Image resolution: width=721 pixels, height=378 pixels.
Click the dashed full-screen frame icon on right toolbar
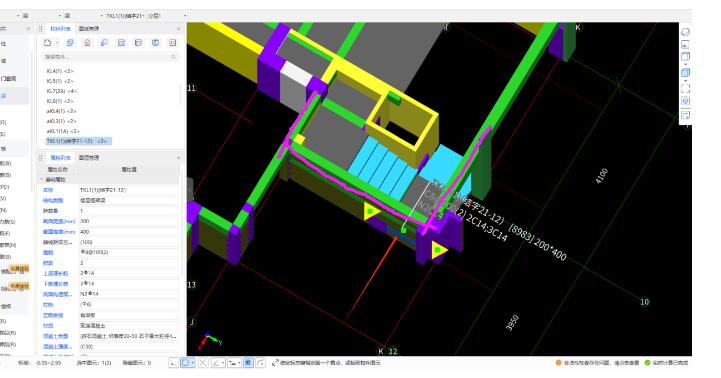click(x=685, y=88)
